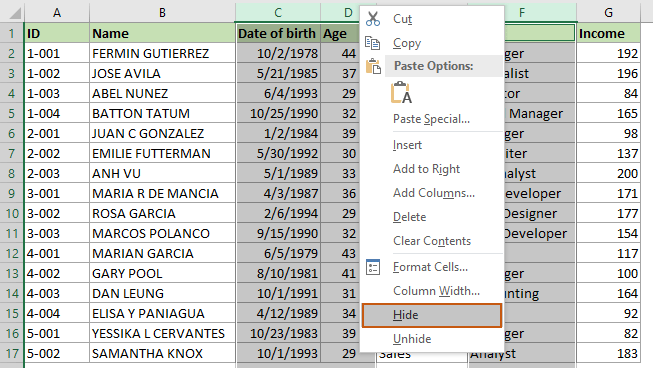This screenshot has height=368, width=653.
Task: Click the Income header cell
Action: 608,33
